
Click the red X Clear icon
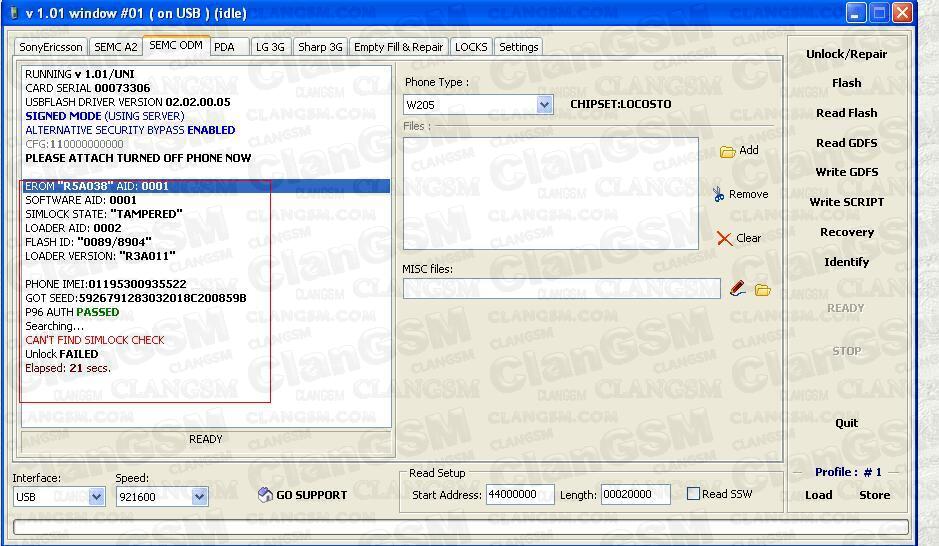coord(724,238)
